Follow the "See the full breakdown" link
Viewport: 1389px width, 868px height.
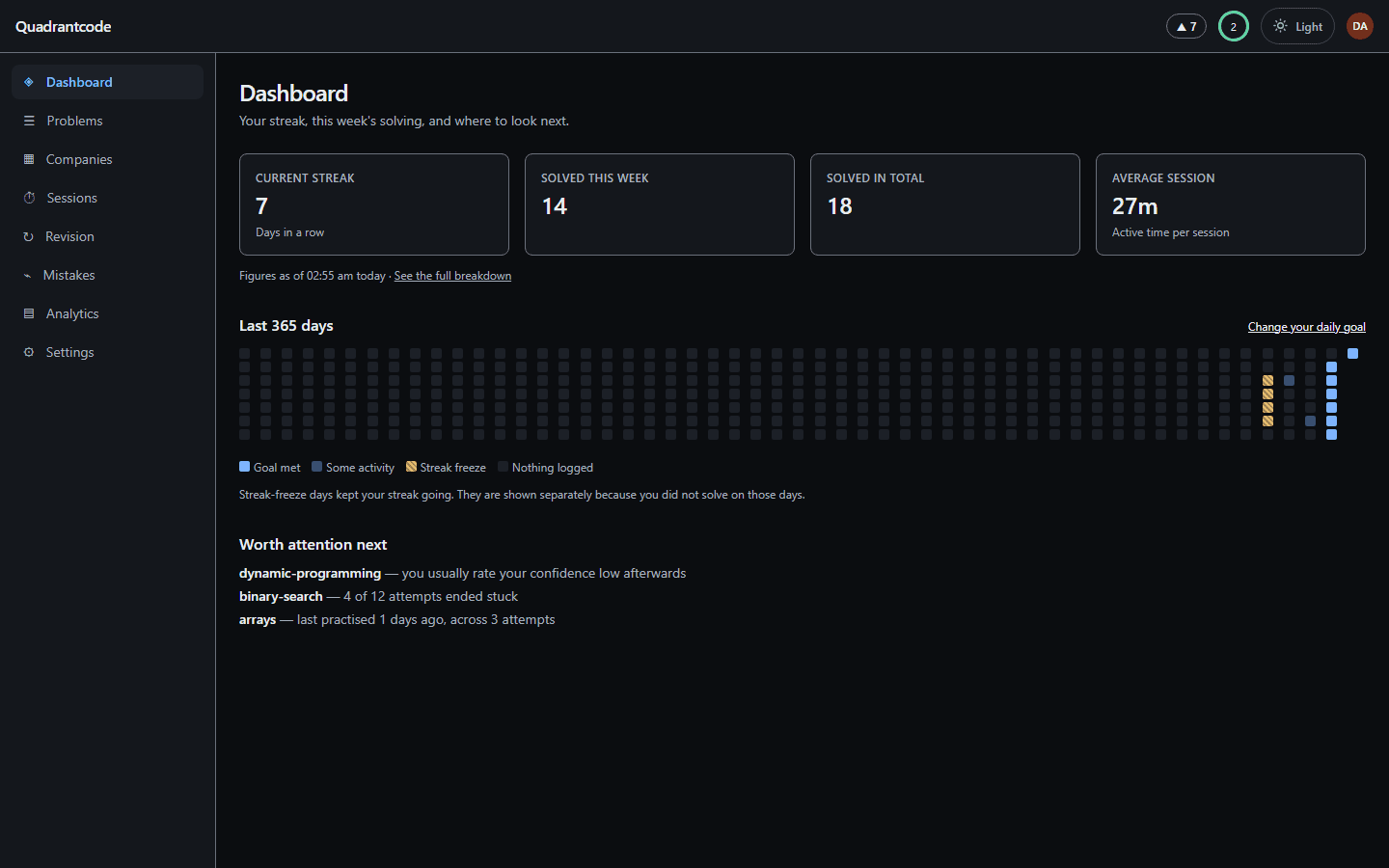point(452,276)
